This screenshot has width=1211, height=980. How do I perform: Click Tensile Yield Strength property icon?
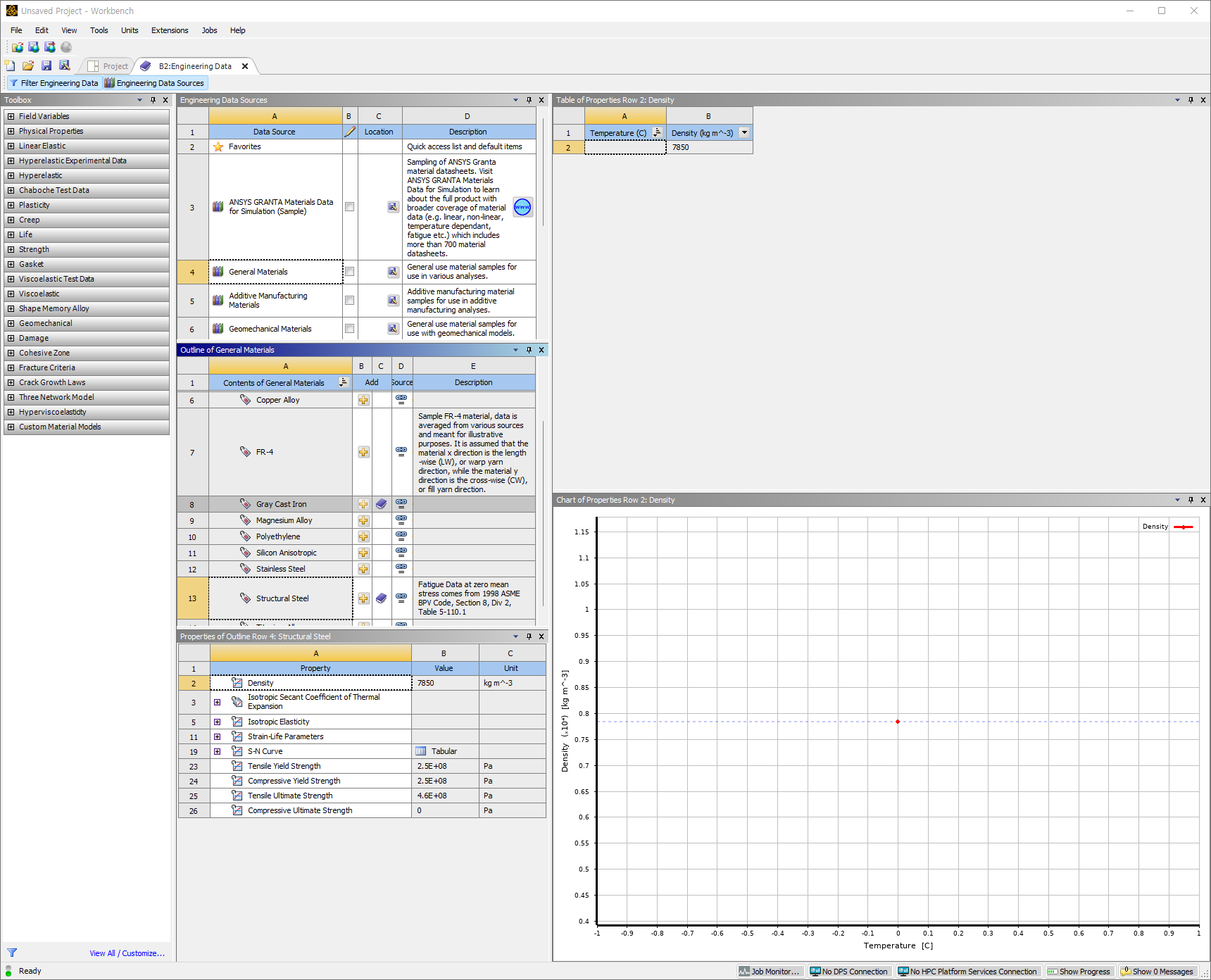237,766
